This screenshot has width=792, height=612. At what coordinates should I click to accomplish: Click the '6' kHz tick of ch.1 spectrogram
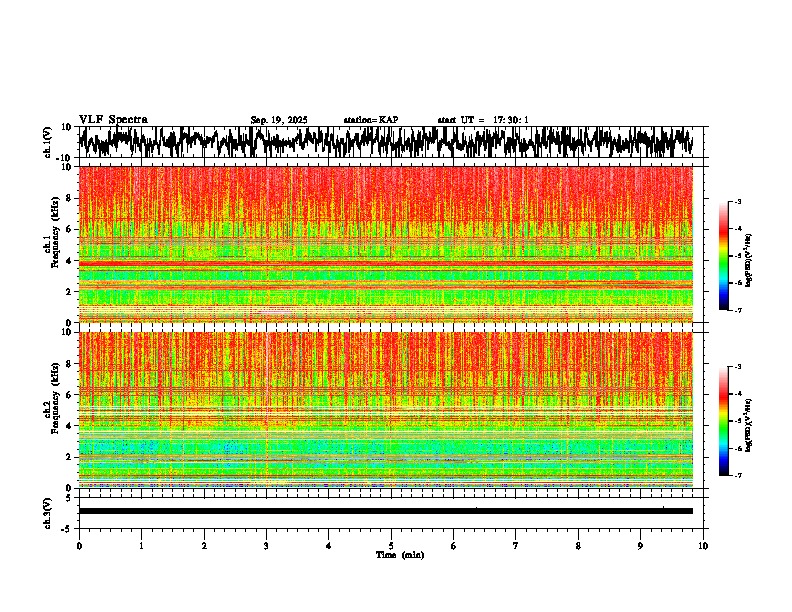(x=70, y=229)
